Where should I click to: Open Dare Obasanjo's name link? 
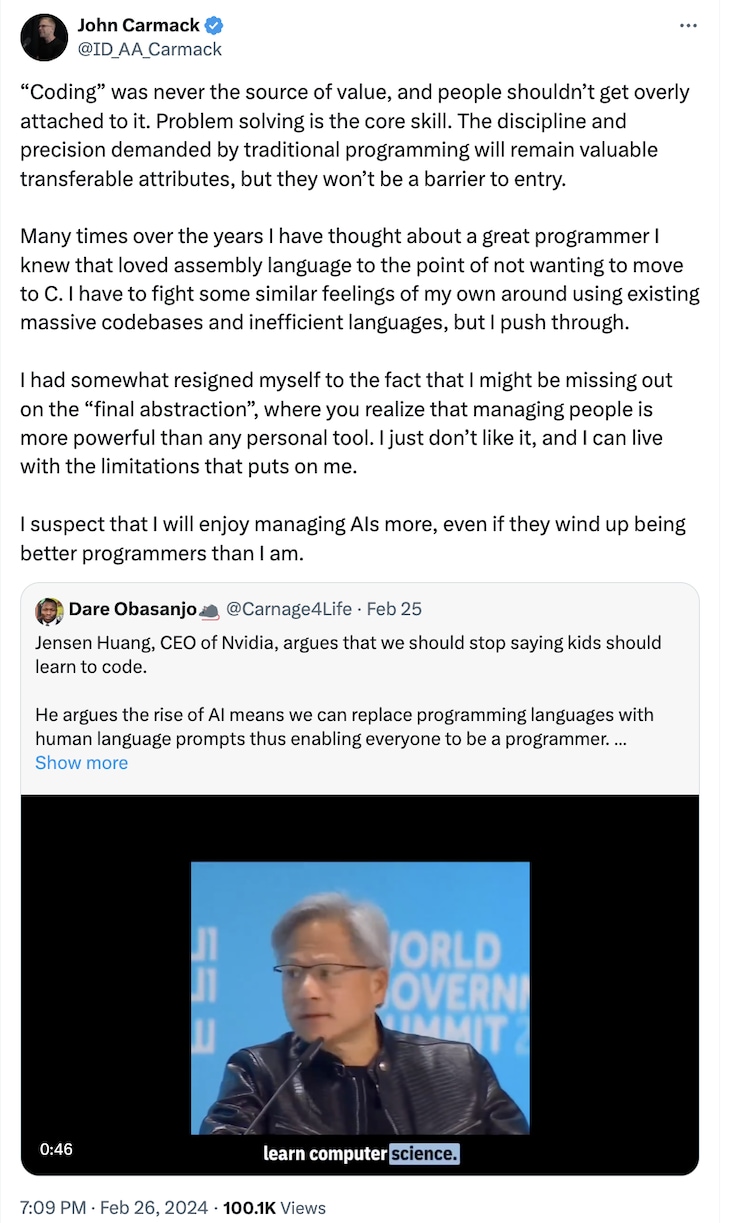[132, 609]
